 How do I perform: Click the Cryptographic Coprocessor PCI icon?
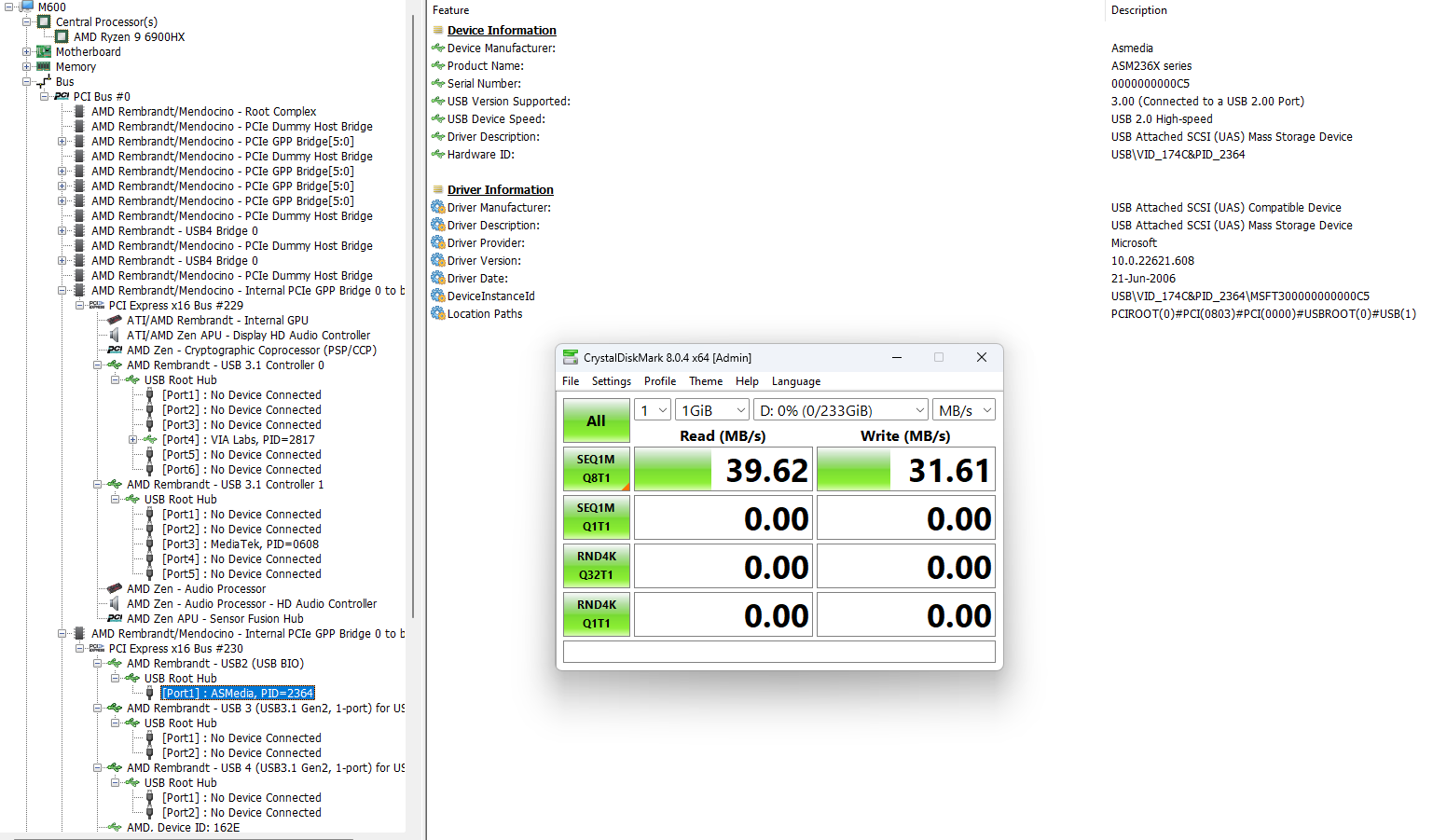coord(115,350)
